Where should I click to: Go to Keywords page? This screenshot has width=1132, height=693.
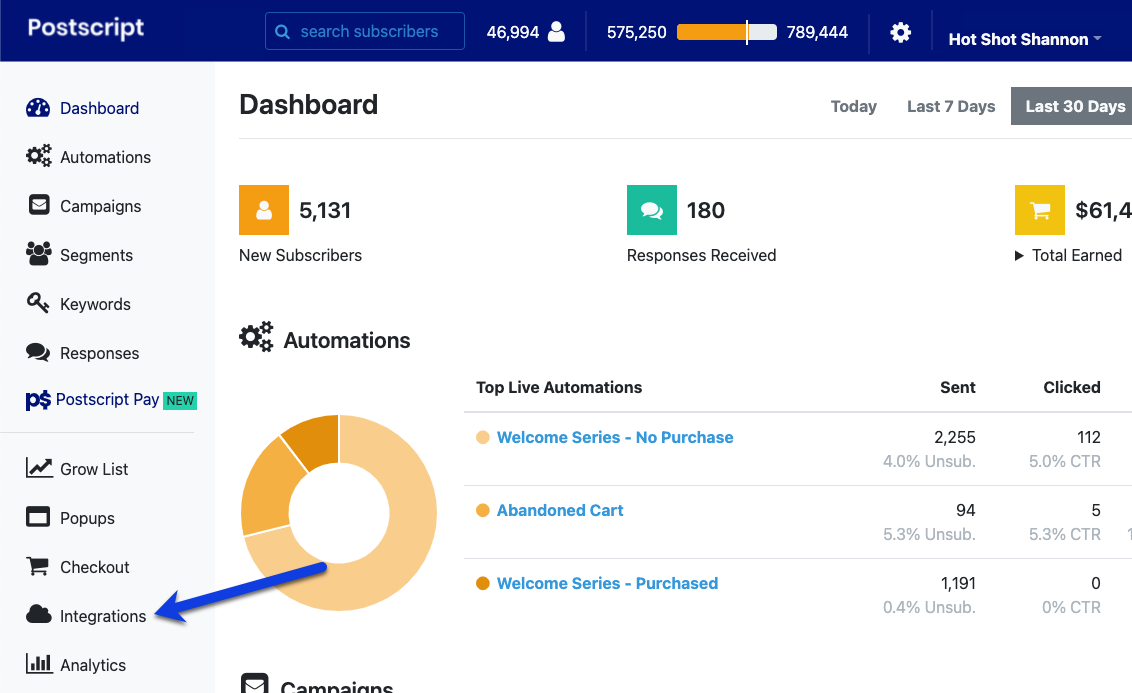[x=95, y=305]
